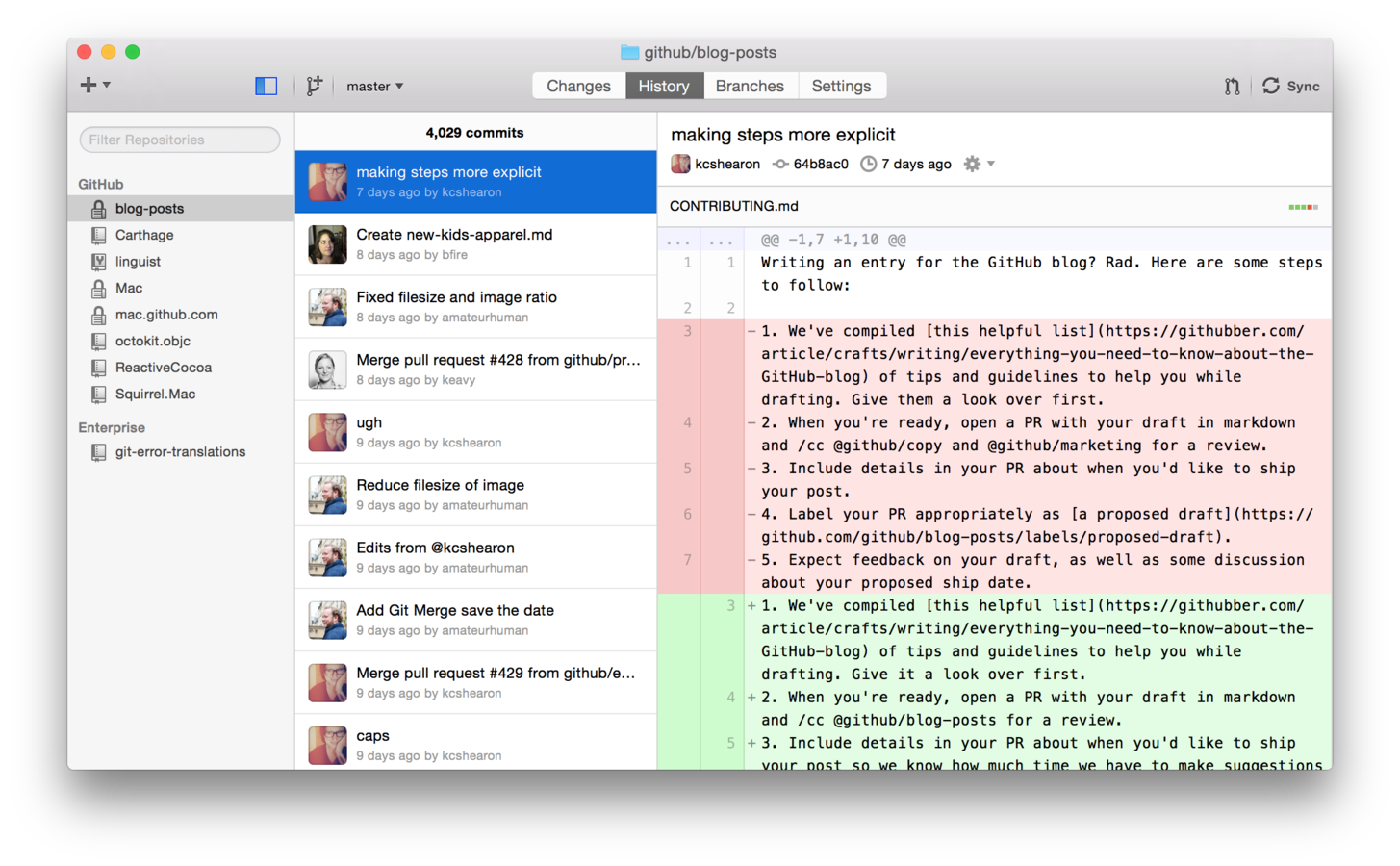Switch to the Settings tab
1400x866 pixels.
[841, 86]
